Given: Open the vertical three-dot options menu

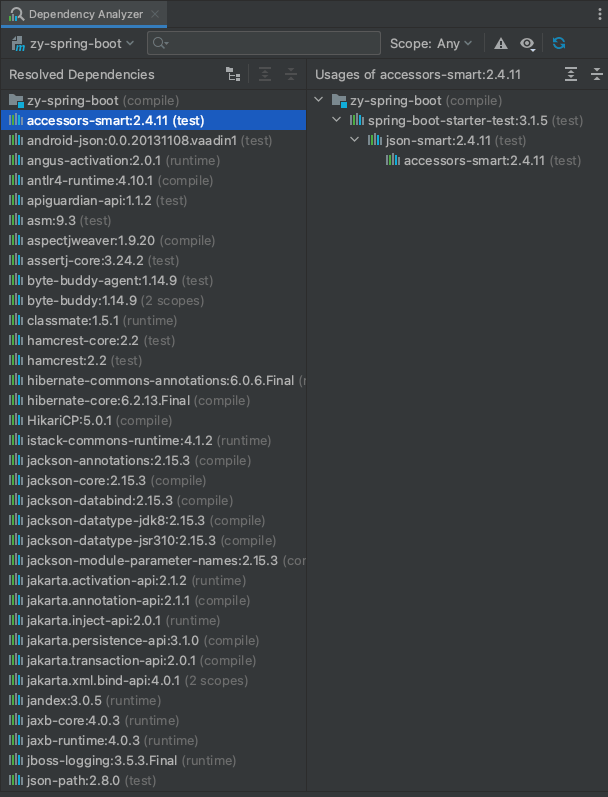Looking at the screenshot, I should pos(600,14).
